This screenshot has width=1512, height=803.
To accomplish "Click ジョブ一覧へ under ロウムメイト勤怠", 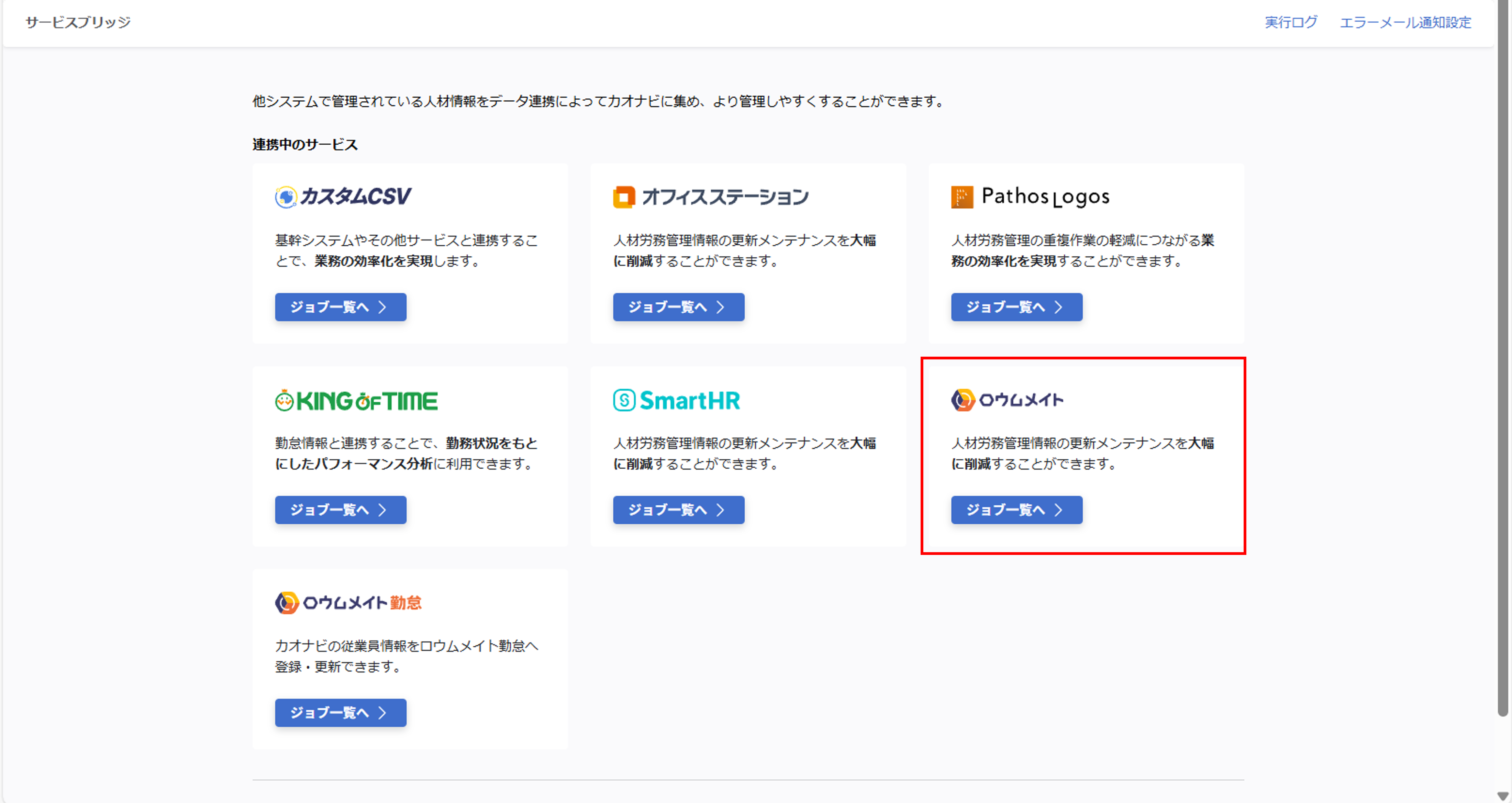I will (341, 713).
